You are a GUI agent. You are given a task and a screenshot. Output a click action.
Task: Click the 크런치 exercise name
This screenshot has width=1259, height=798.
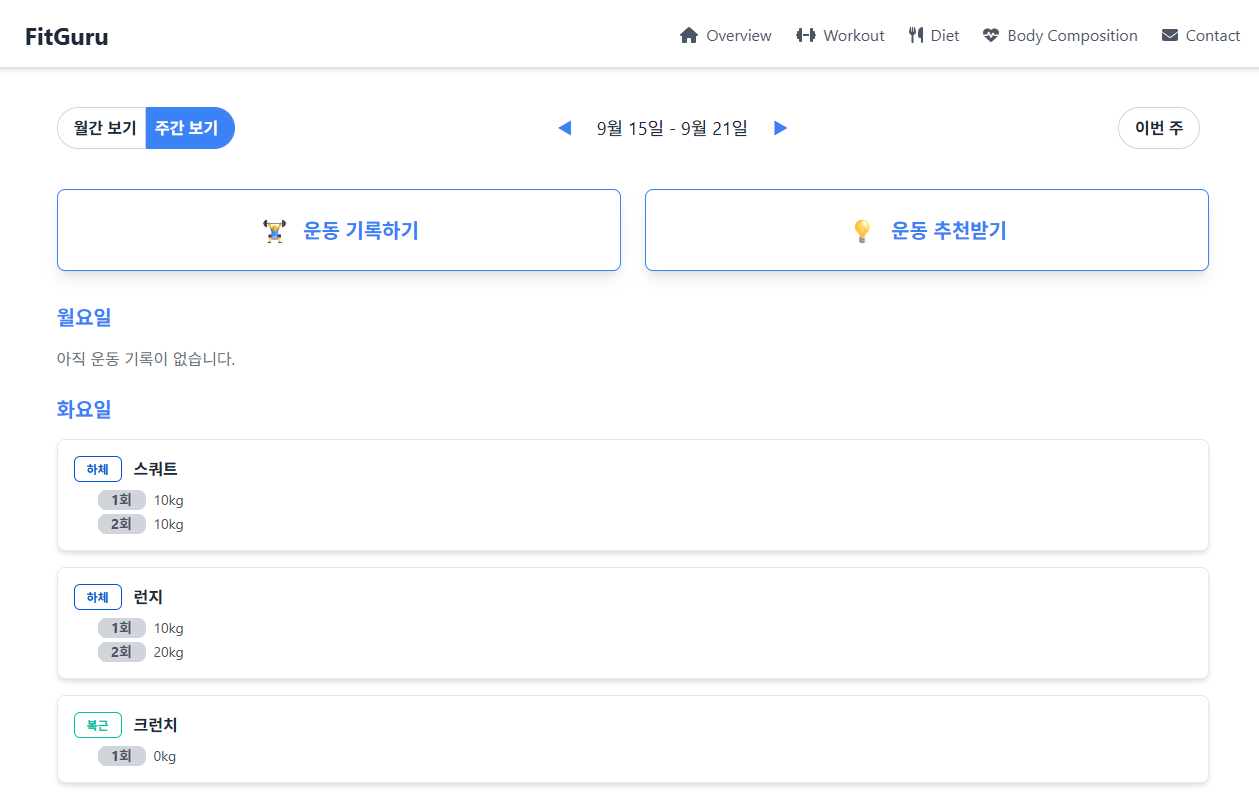(x=155, y=725)
